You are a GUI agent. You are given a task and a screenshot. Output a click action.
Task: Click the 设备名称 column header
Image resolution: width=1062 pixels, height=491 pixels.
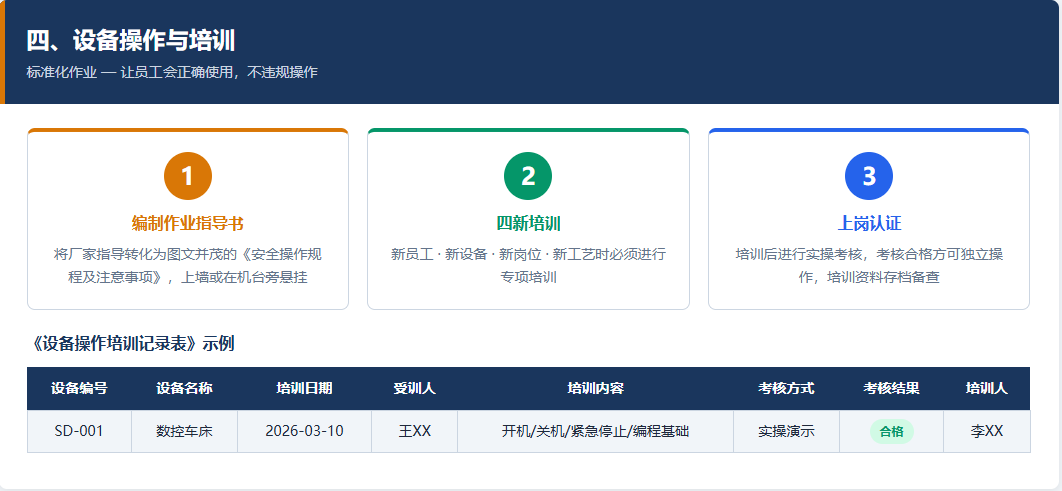click(184, 389)
